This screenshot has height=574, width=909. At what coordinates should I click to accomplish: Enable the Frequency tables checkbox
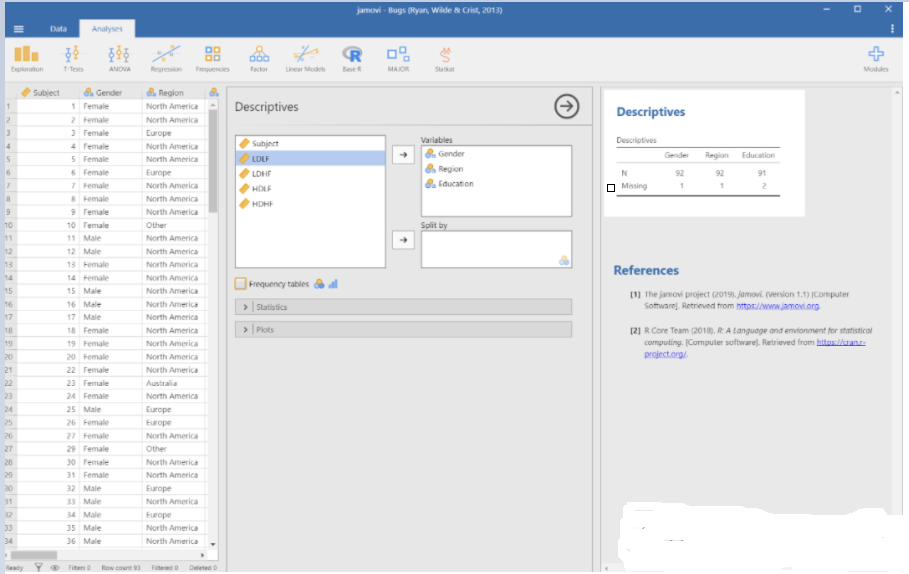pos(241,284)
